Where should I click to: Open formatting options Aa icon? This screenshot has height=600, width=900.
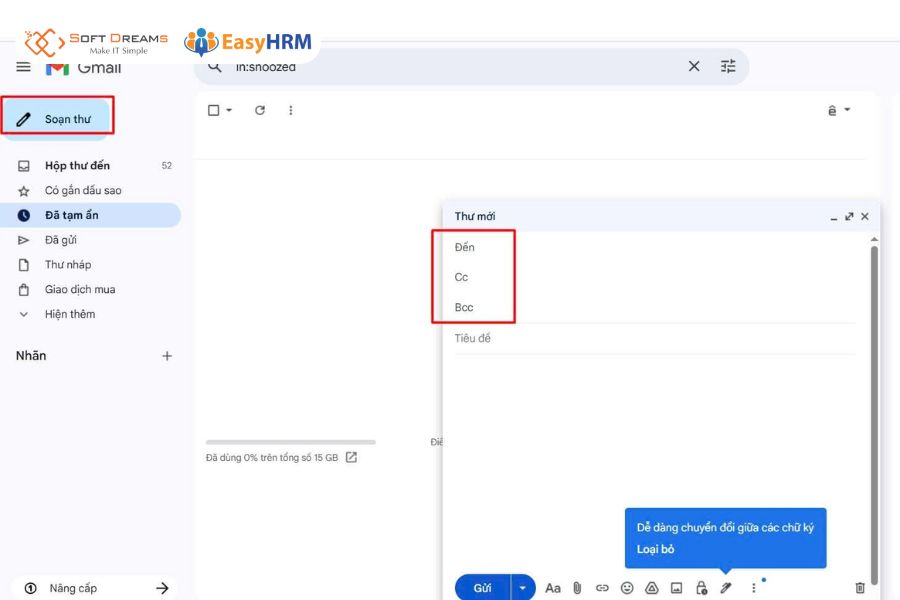(x=553, y=588)
